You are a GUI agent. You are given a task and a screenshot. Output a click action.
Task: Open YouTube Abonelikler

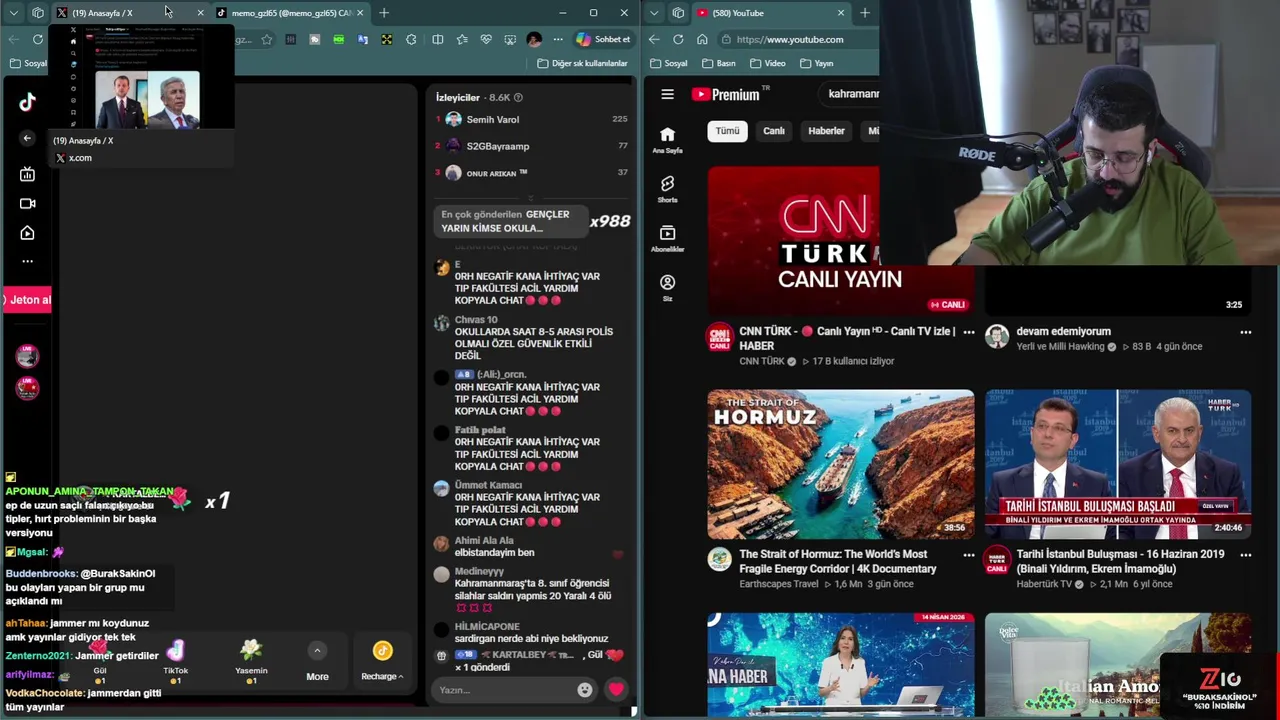667,238
